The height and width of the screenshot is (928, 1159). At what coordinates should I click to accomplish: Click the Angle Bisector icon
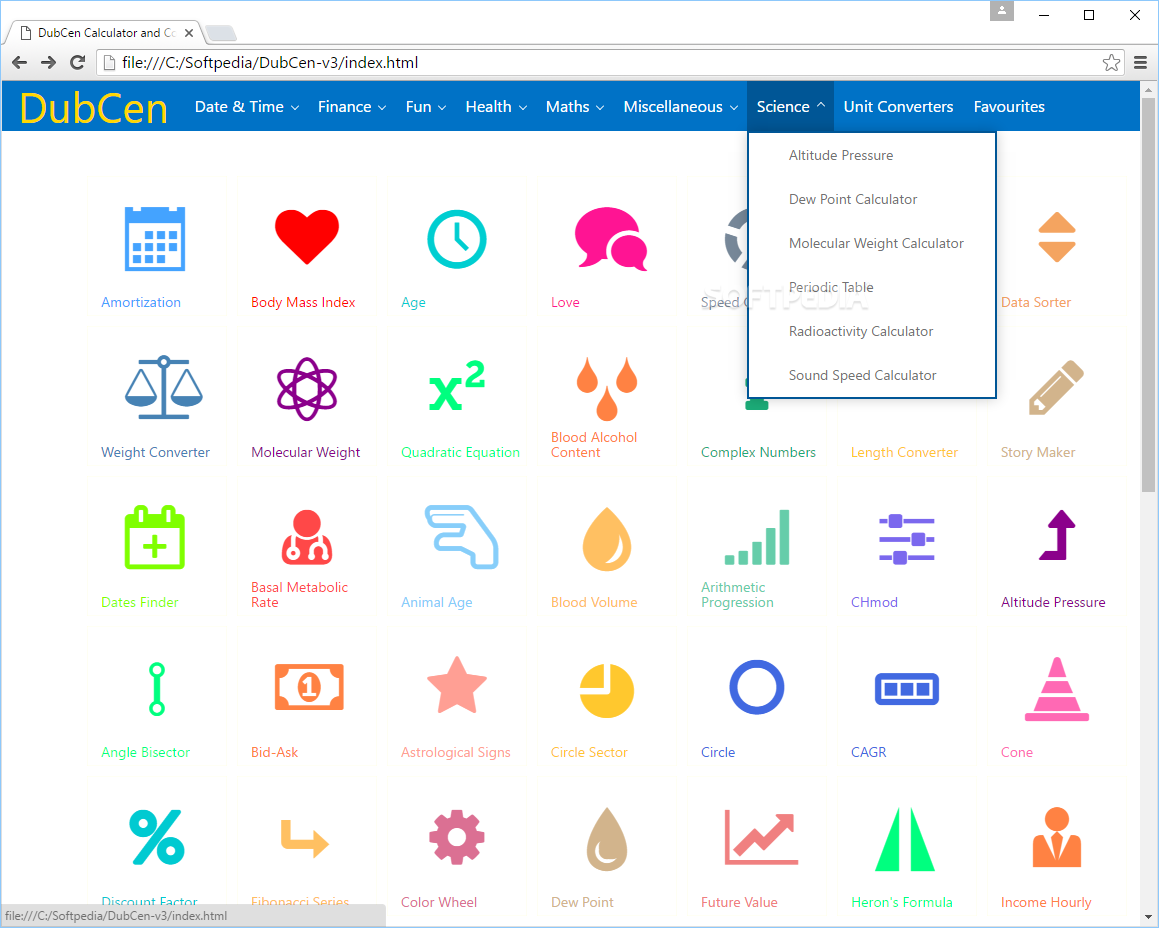[156, 689]
